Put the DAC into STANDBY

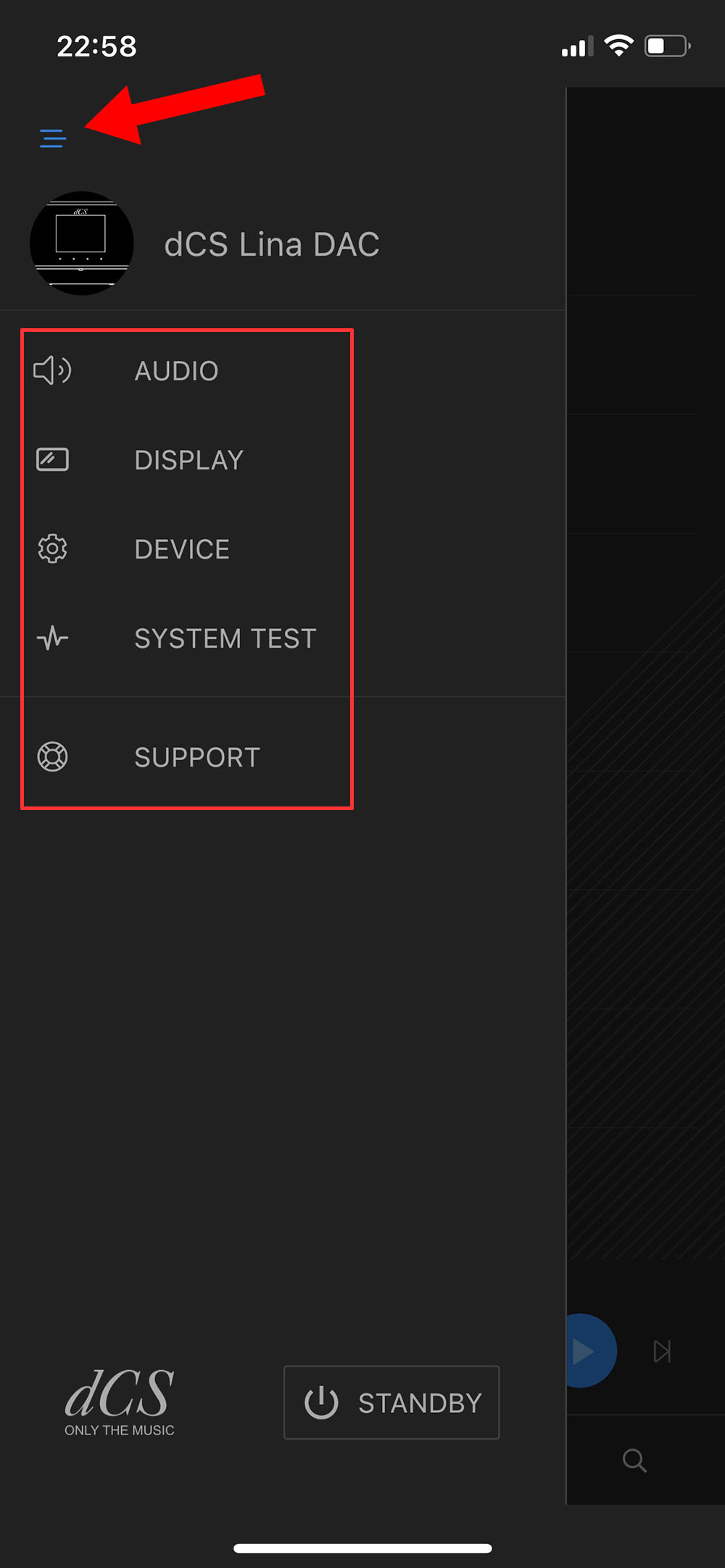(x=391, y=1403)
